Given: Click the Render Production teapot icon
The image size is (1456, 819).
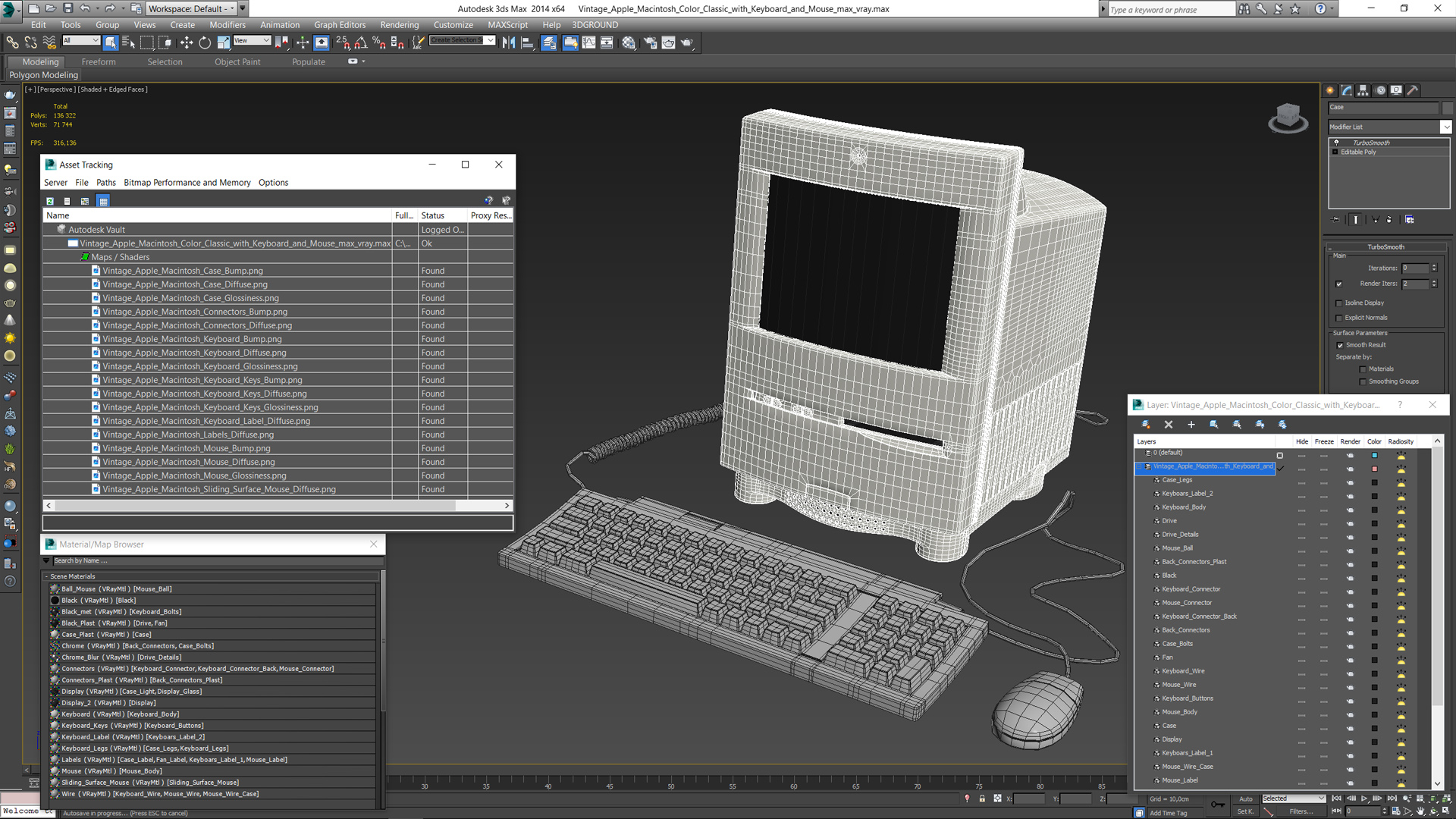Looking at the screenshot, I should point(687,42).
